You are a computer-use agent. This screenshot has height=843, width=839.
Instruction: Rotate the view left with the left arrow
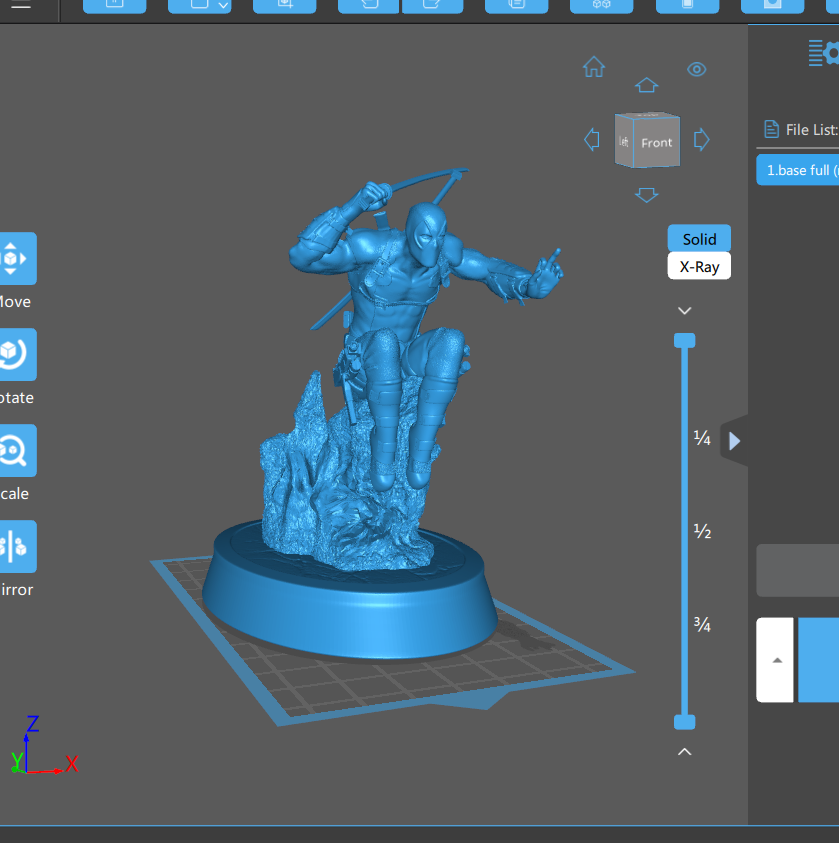[x=592, y=140]
